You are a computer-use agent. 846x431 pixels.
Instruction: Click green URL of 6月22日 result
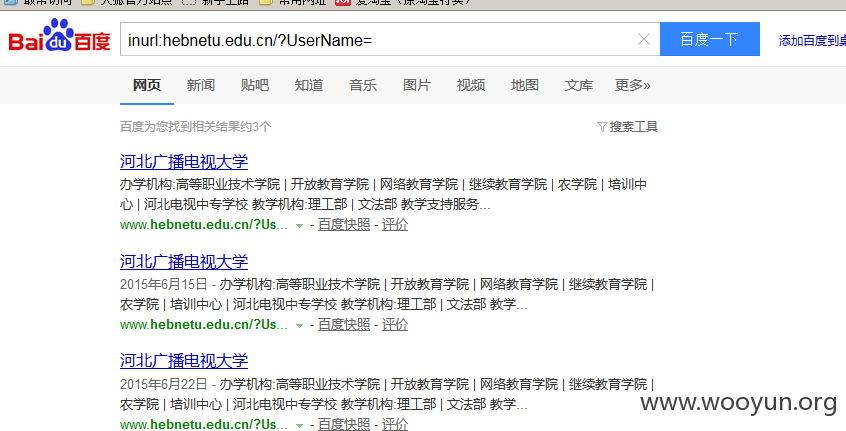203,424
